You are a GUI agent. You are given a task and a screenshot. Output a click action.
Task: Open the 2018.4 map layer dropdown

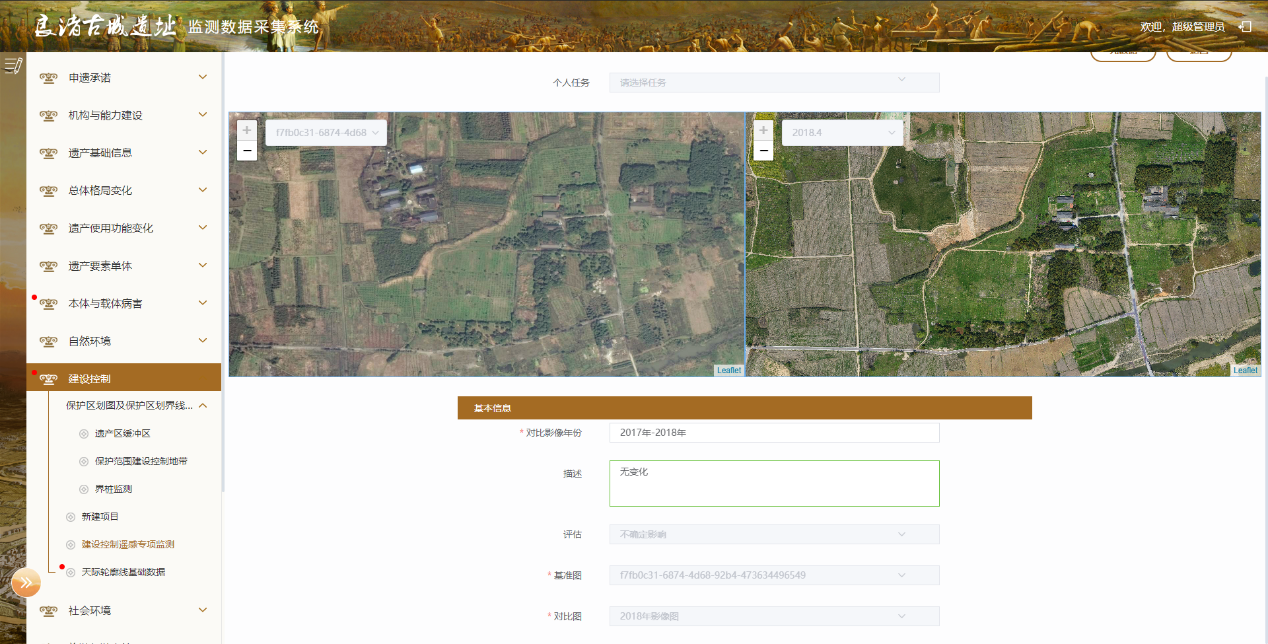point(843,132)
